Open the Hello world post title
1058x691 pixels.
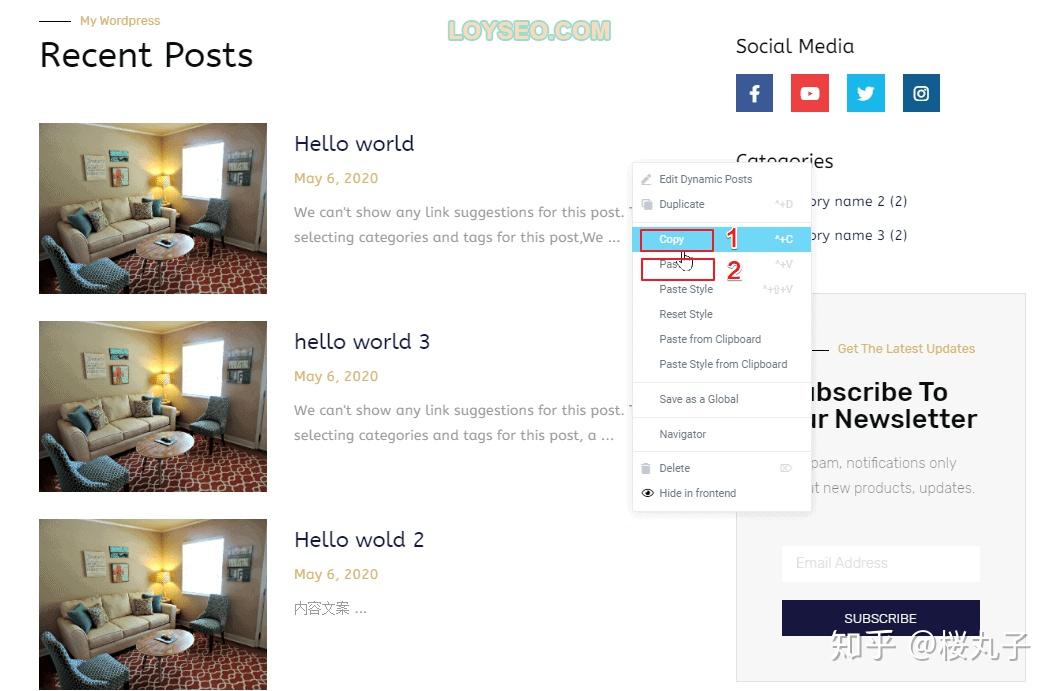click(354, 144)
